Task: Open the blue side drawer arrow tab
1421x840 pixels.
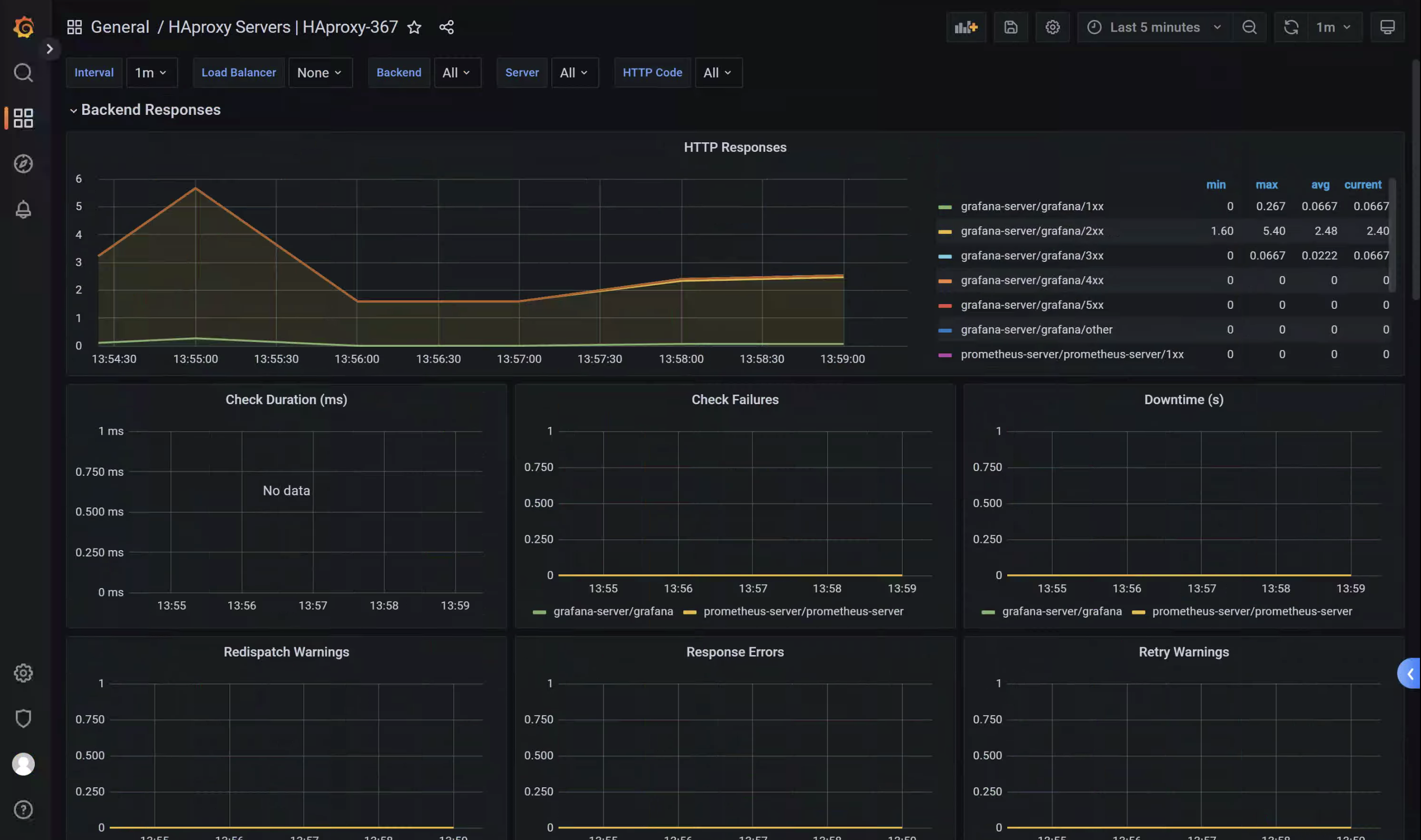Action: click(x=1409, y=673)
